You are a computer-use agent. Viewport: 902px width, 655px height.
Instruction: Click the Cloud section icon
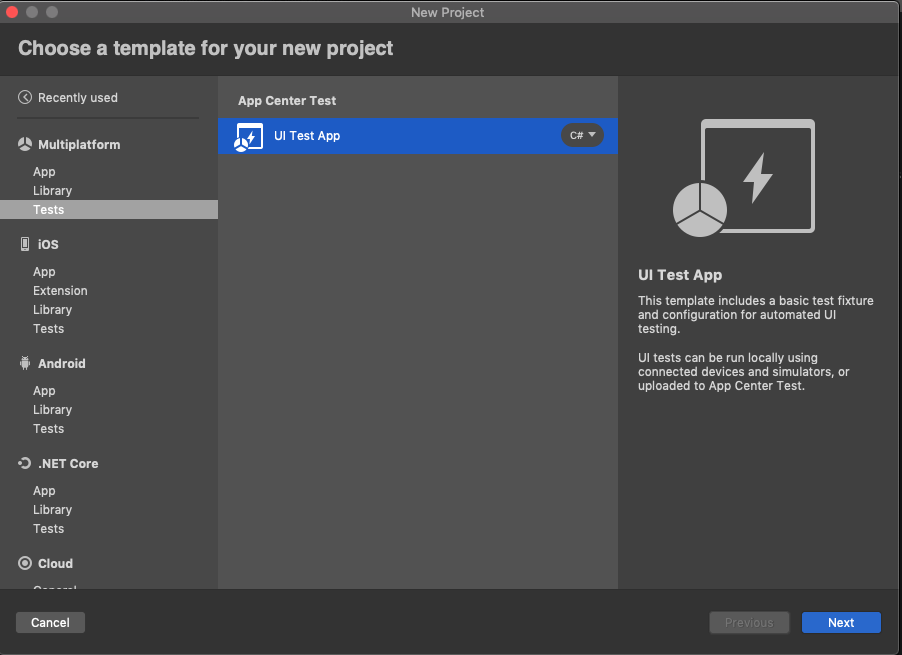24,563
